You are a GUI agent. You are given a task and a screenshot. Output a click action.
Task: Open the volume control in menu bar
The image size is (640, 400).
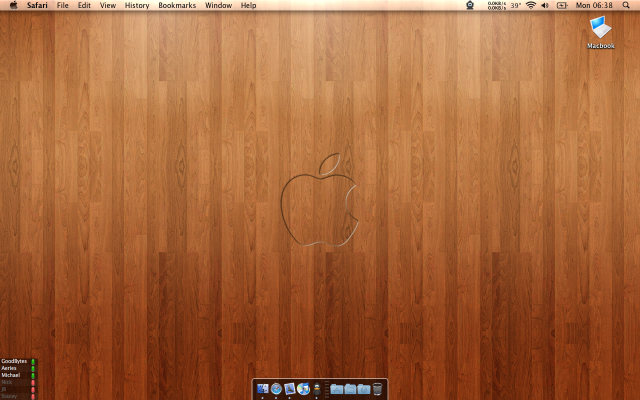click(x=545, y=5)
